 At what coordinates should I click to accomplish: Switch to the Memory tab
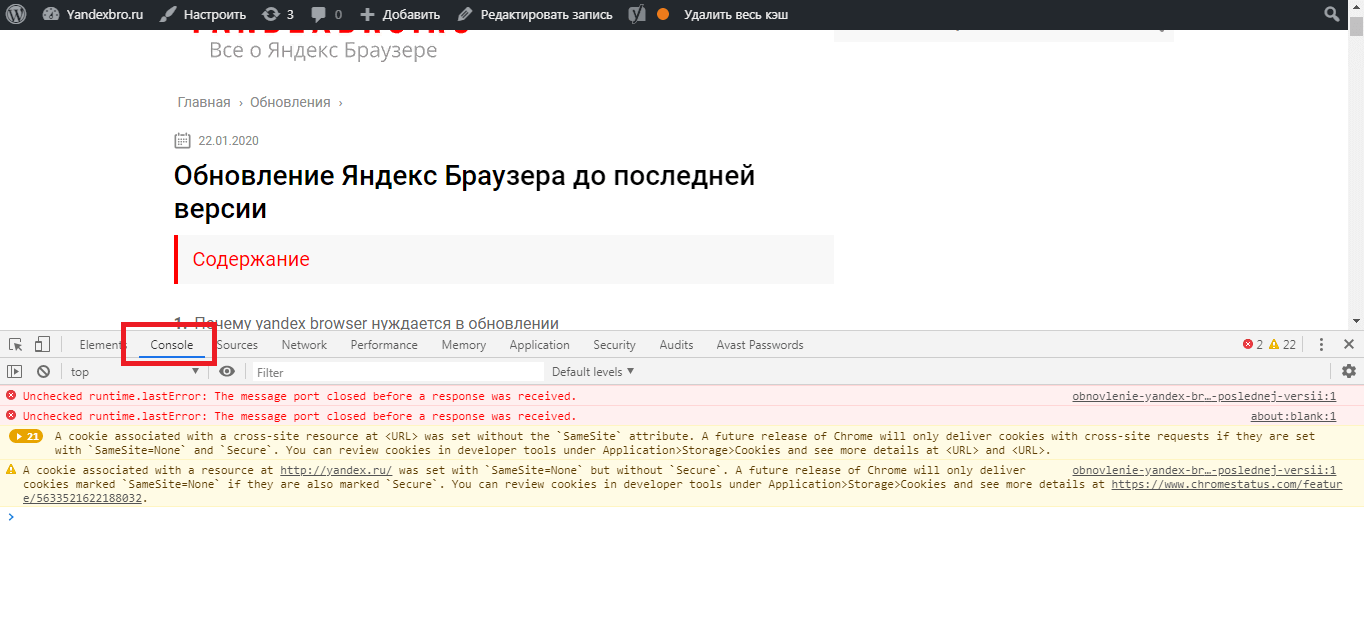pos(464,345)
